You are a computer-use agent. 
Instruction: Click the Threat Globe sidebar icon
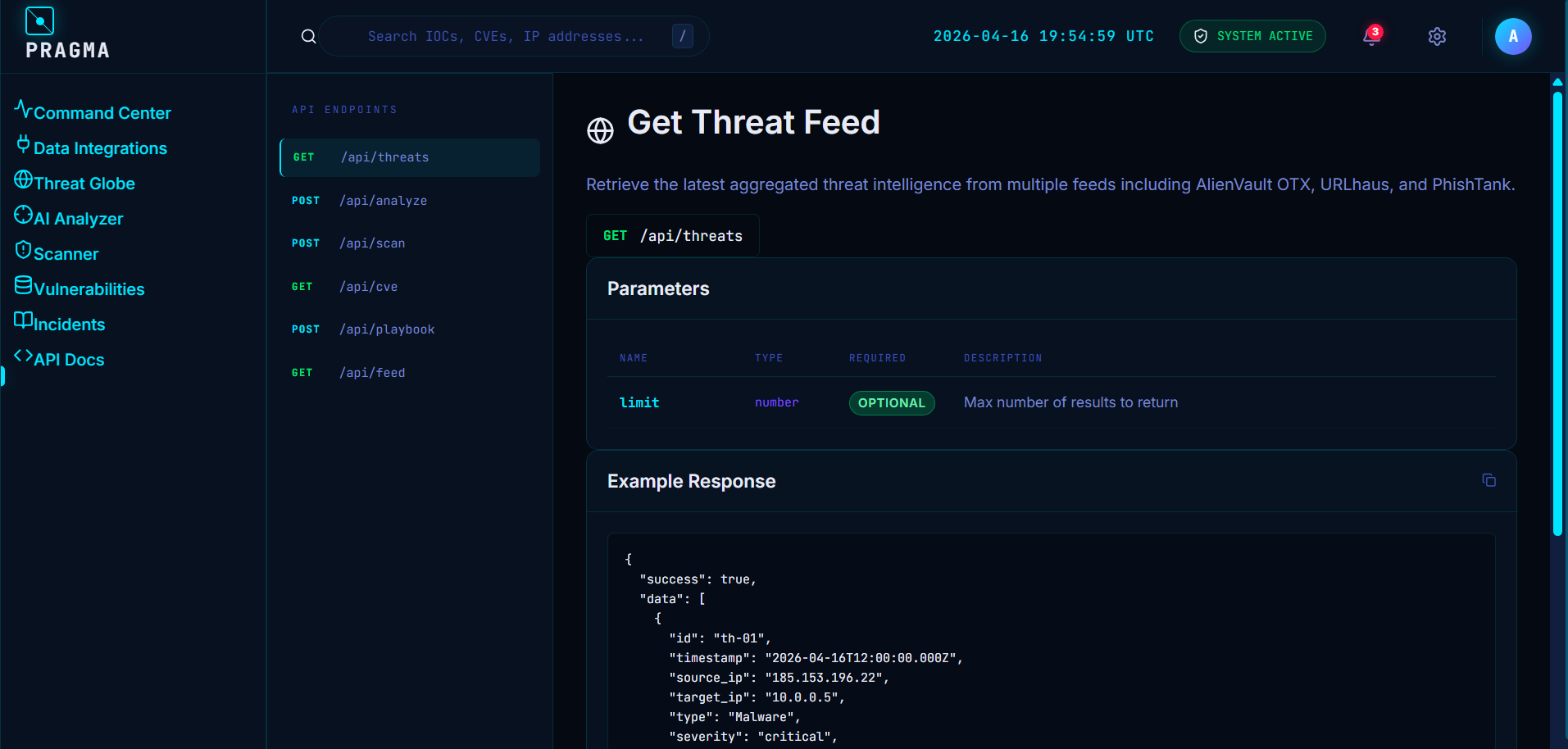pos(23,179)
